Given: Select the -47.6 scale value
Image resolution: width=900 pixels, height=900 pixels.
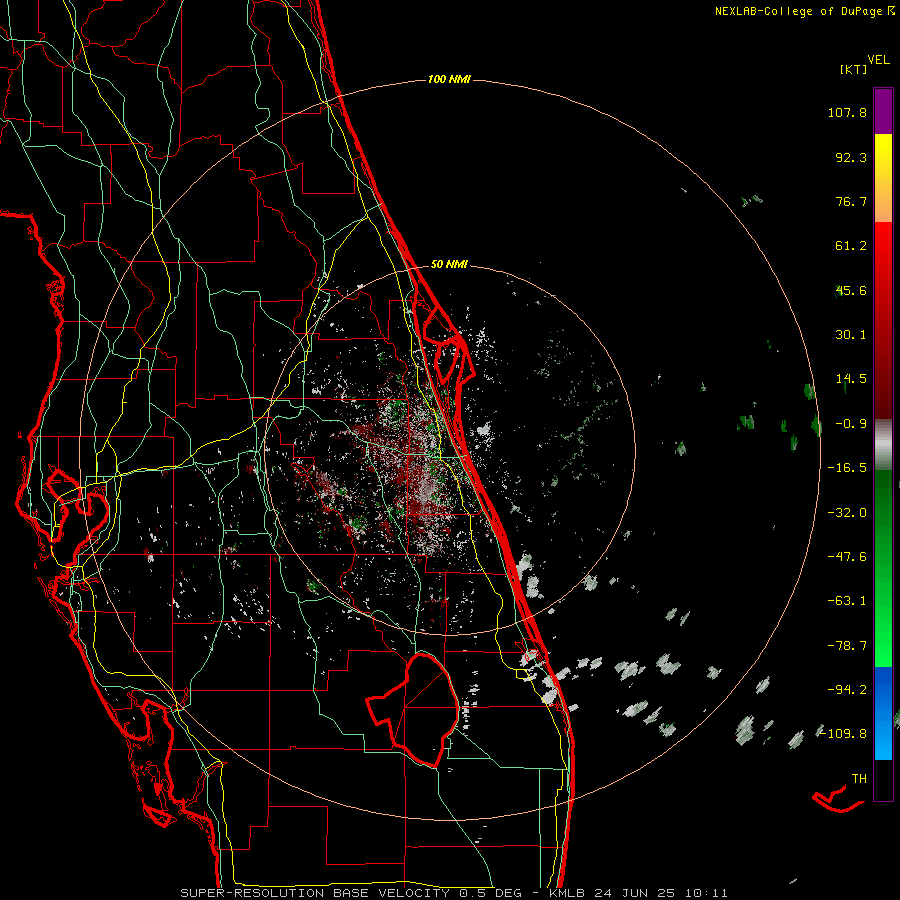Looking at the screenshot, I should 847,557.
